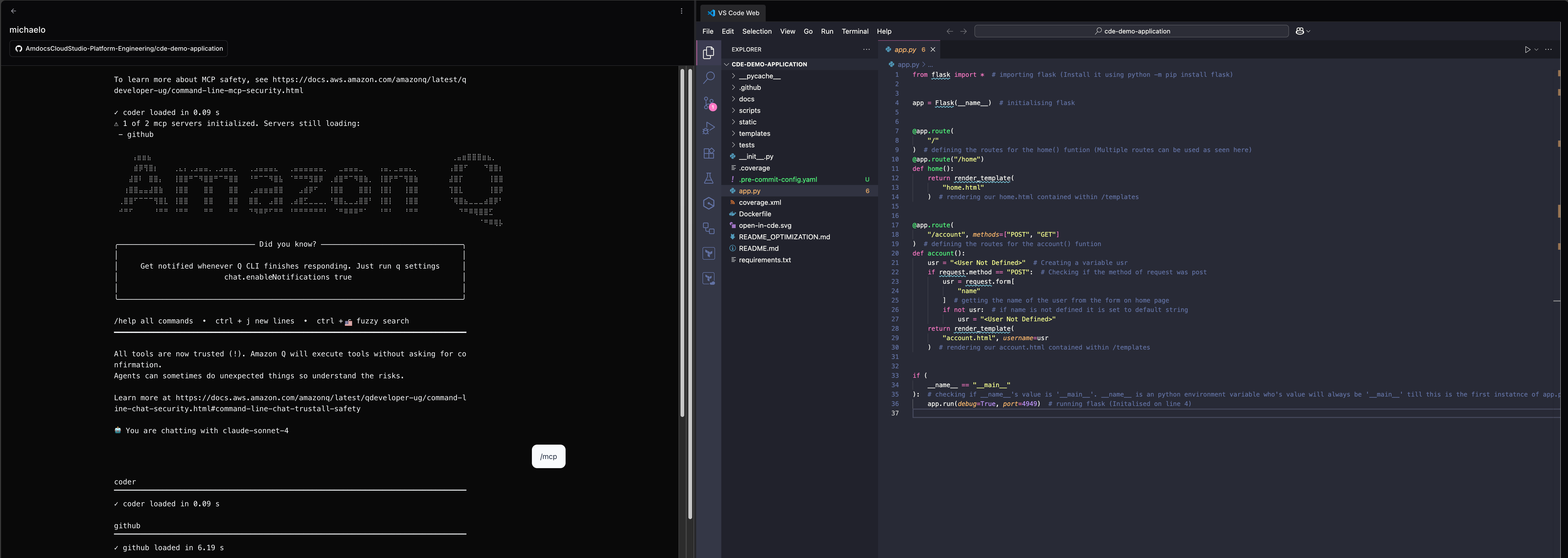Click the Python icon in breadcrumb
This screenshot has width=1568, height=558.
[x=891, y=65]
